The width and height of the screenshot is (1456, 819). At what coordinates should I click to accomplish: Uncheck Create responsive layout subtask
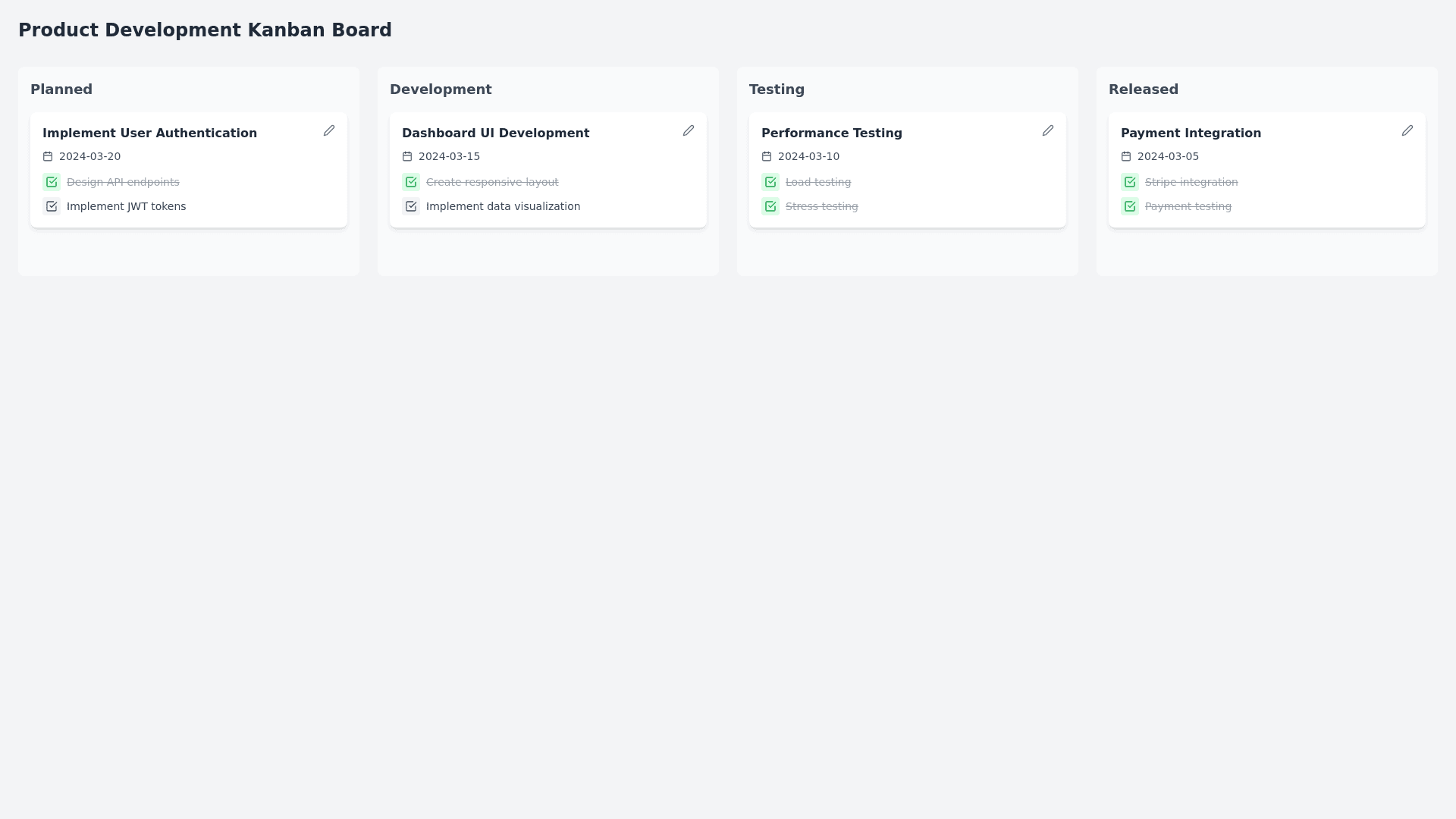(x=411, y=182)
